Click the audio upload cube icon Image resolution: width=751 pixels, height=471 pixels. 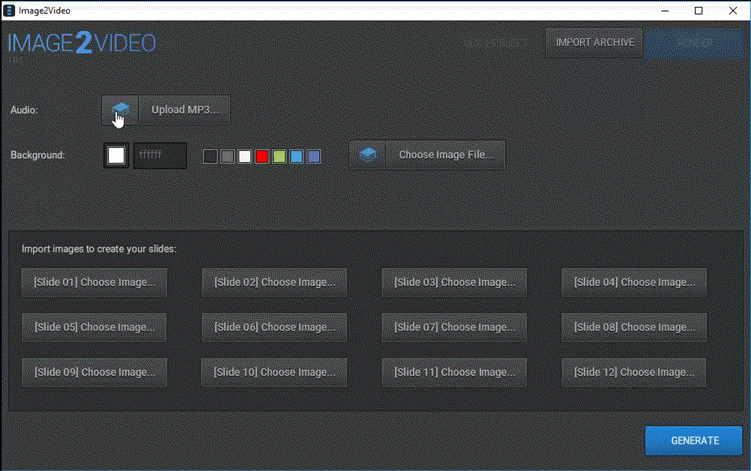pyautogui.click(x=120, y=110)
